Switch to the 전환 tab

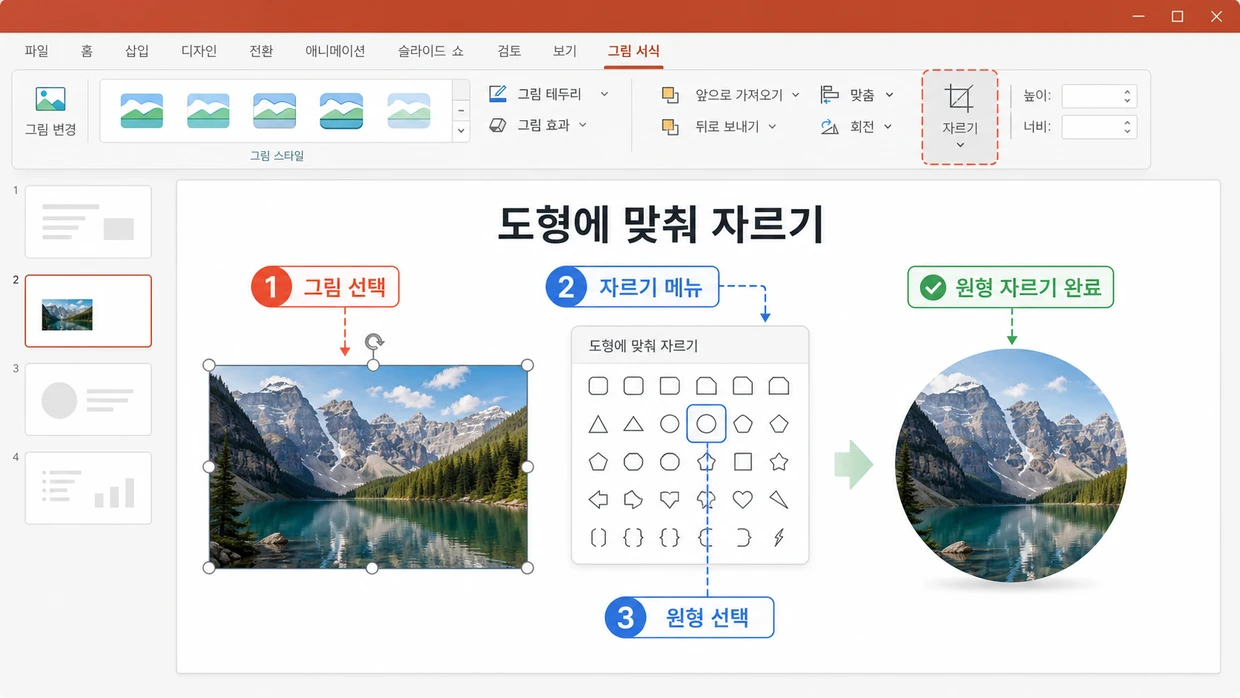[261, 51]
